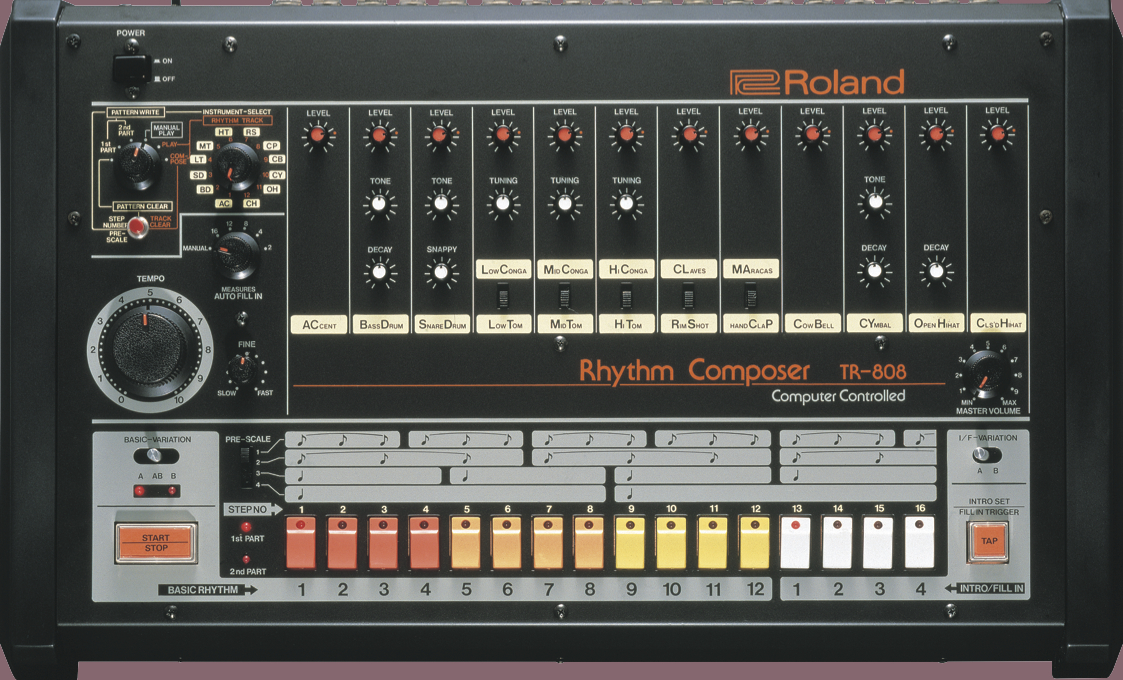1123x680 pixels.
Task: Tap red step button 4
Action: click(x=425, y=543)
